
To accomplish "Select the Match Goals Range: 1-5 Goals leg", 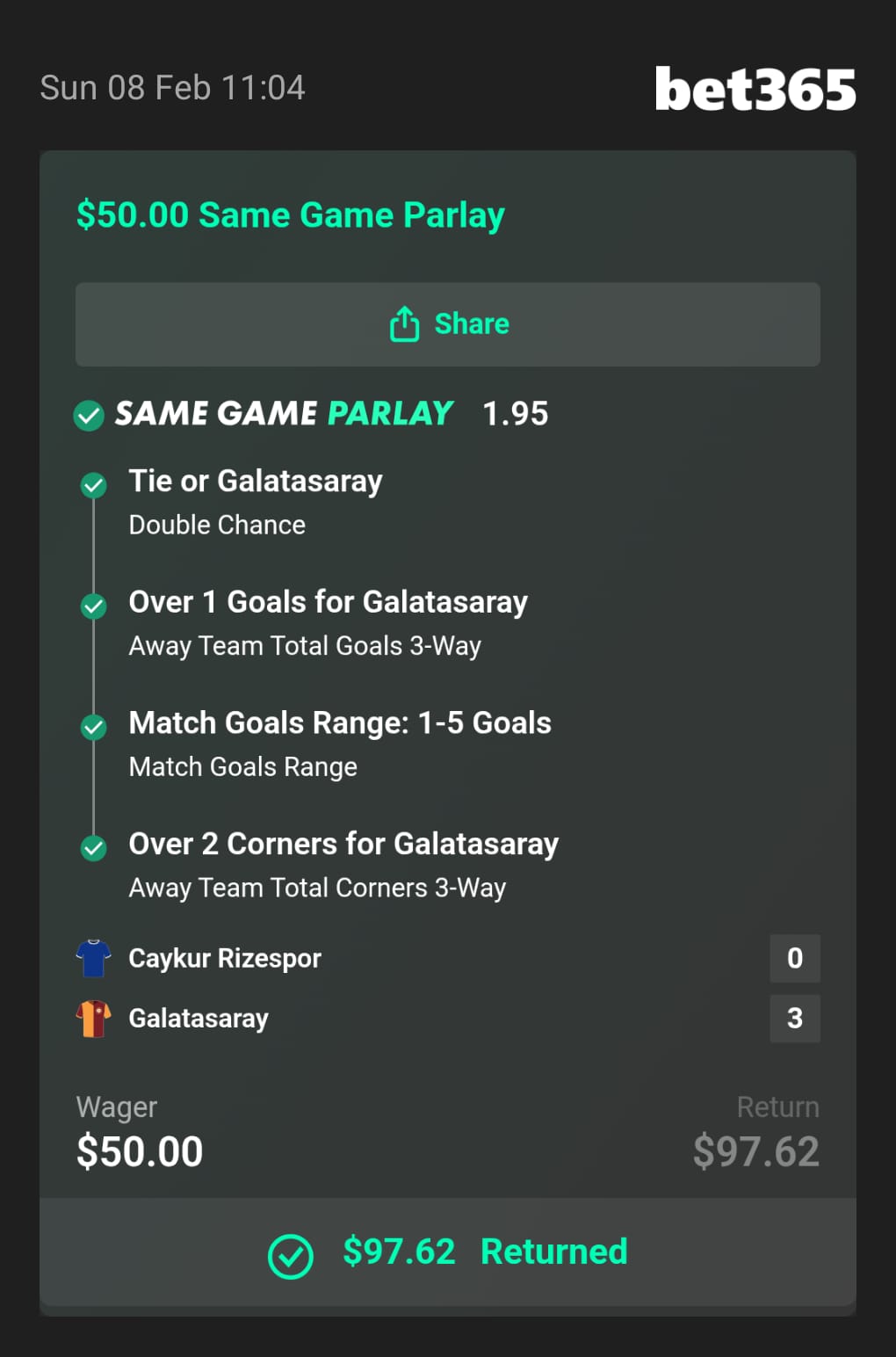I will pyautogui.click(x=340, y=723).
